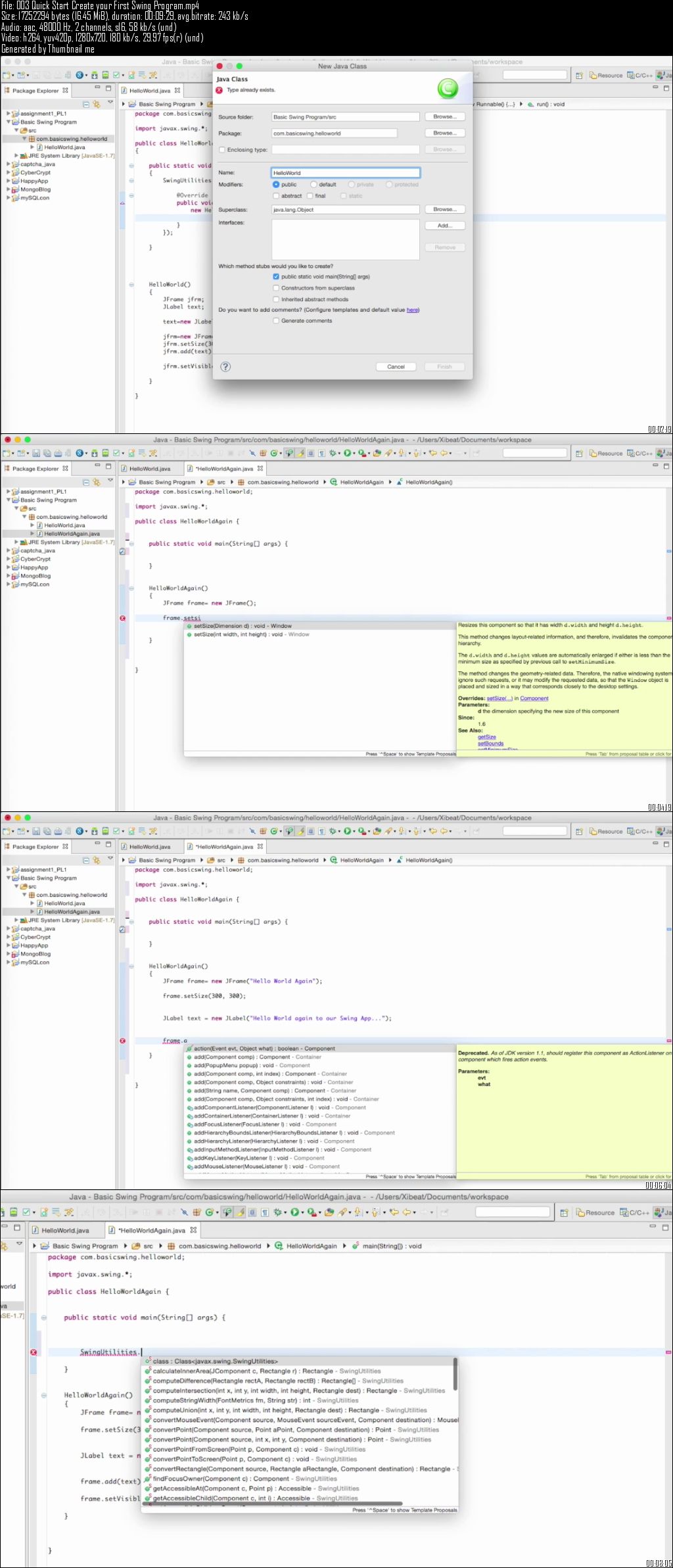Click the Debug icon in the setSize autocomplete frame toolbar
673x1568 pixels.
click(x=333, y=453)
